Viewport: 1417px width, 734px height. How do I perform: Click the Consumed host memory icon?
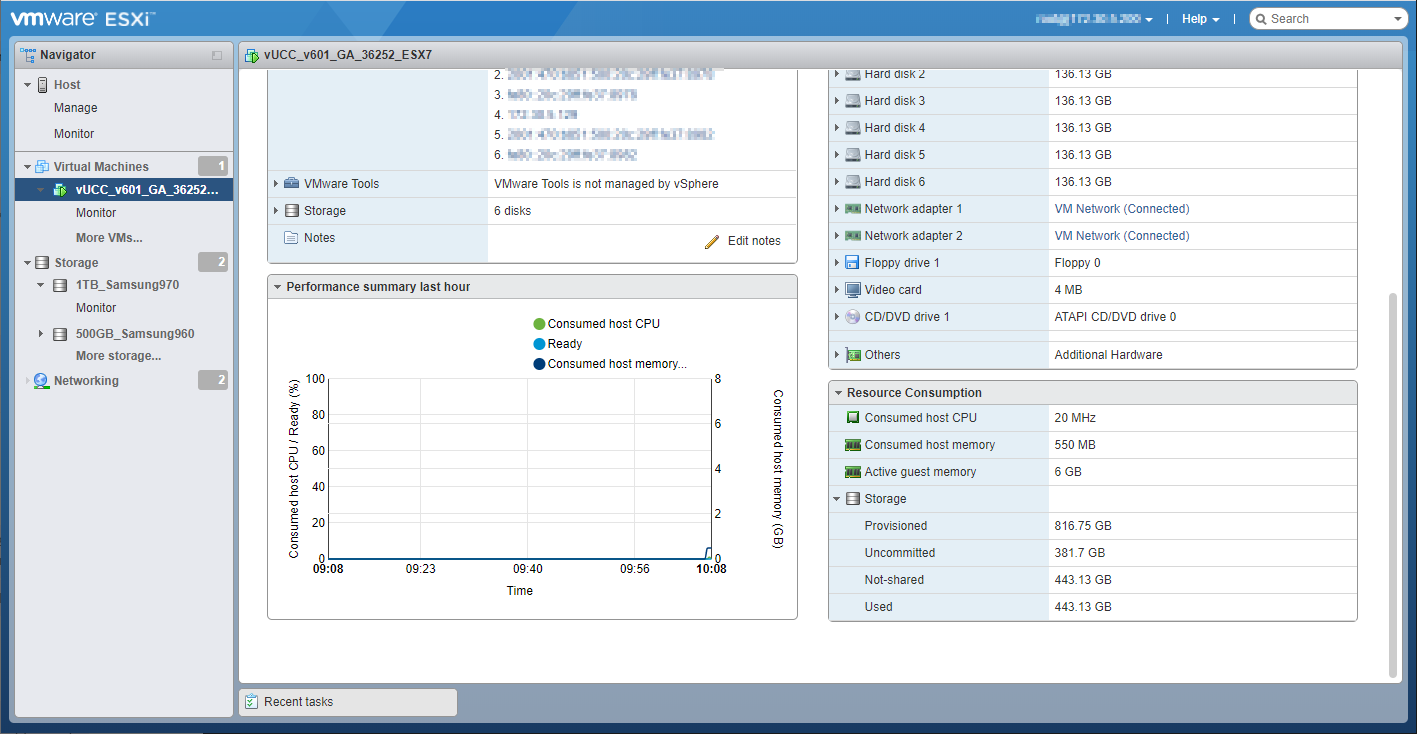coord(853,445)
